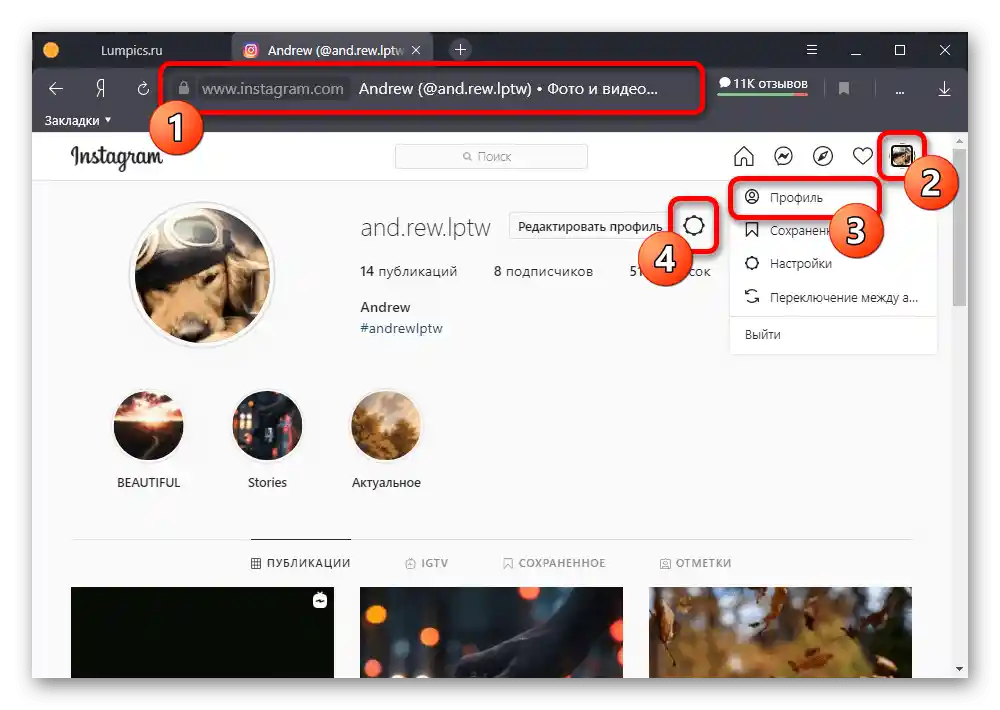Click the Andrew display name
The image size is (1000, 710).
click(x=385, y=307)
